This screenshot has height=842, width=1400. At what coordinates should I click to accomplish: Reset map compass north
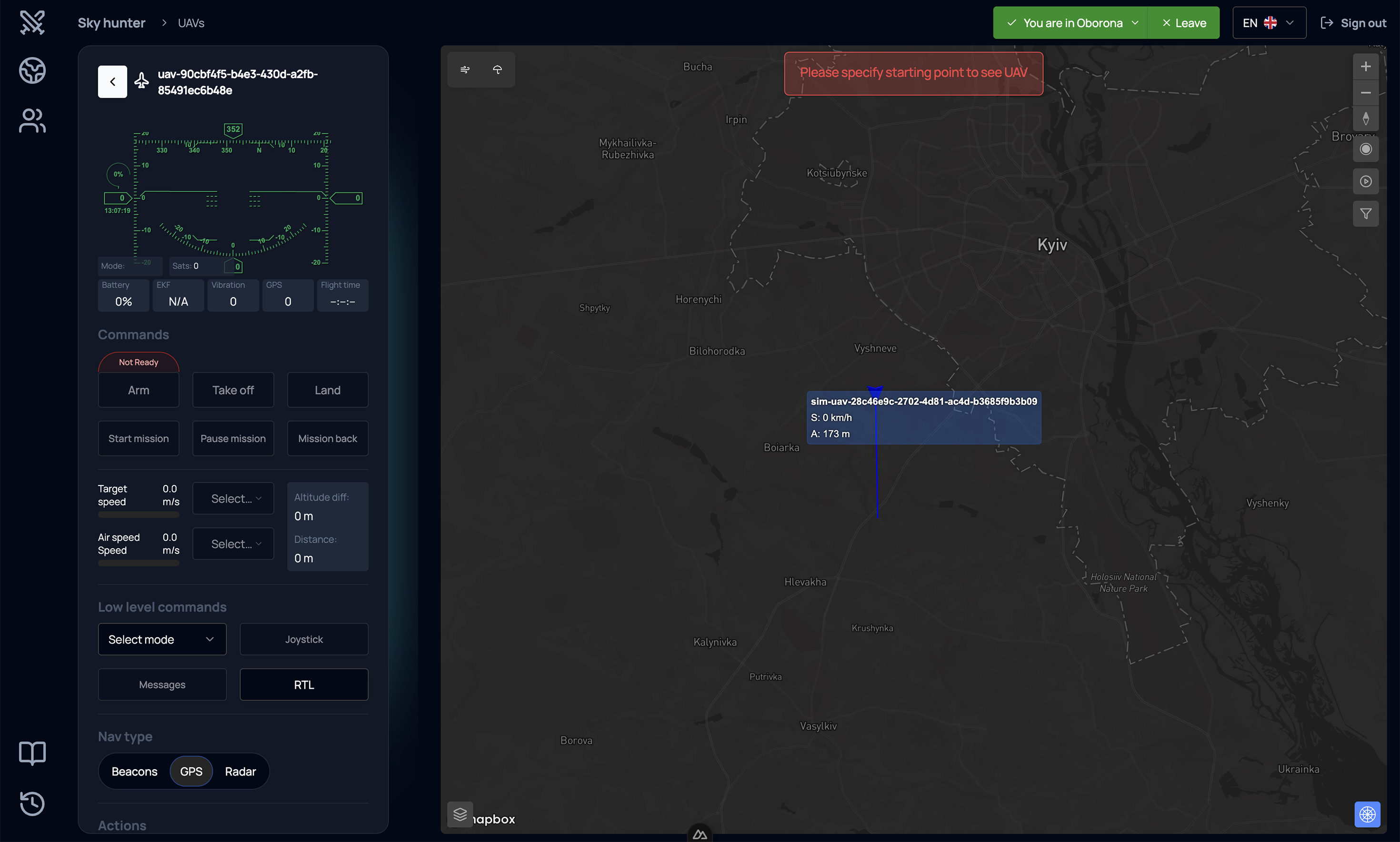point(1365,119)
